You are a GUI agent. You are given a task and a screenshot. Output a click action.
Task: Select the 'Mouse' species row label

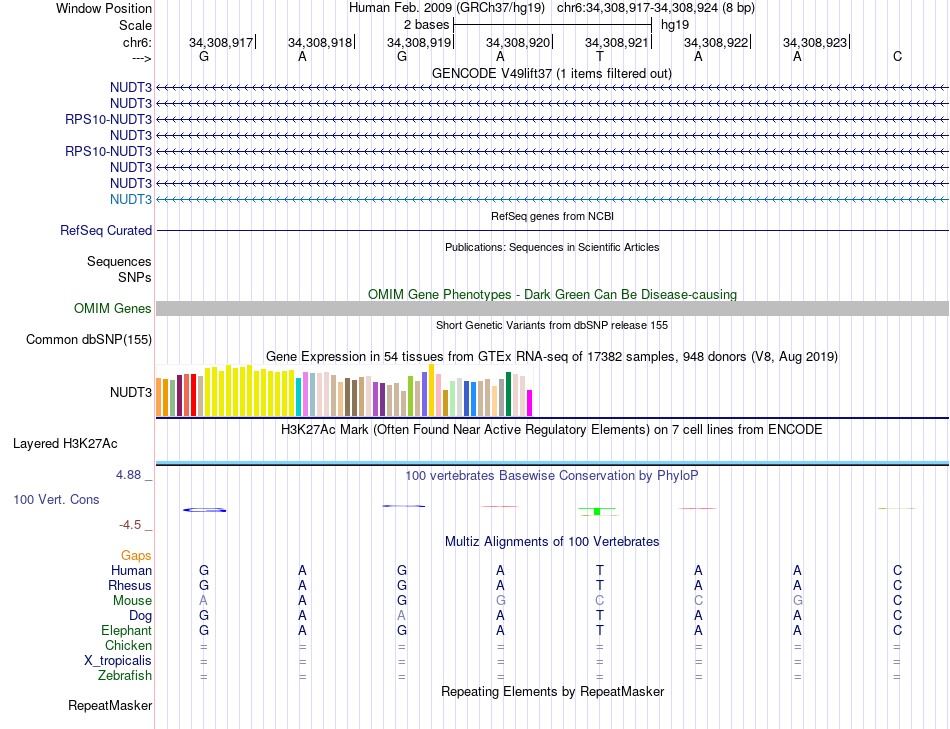point(132,601)
